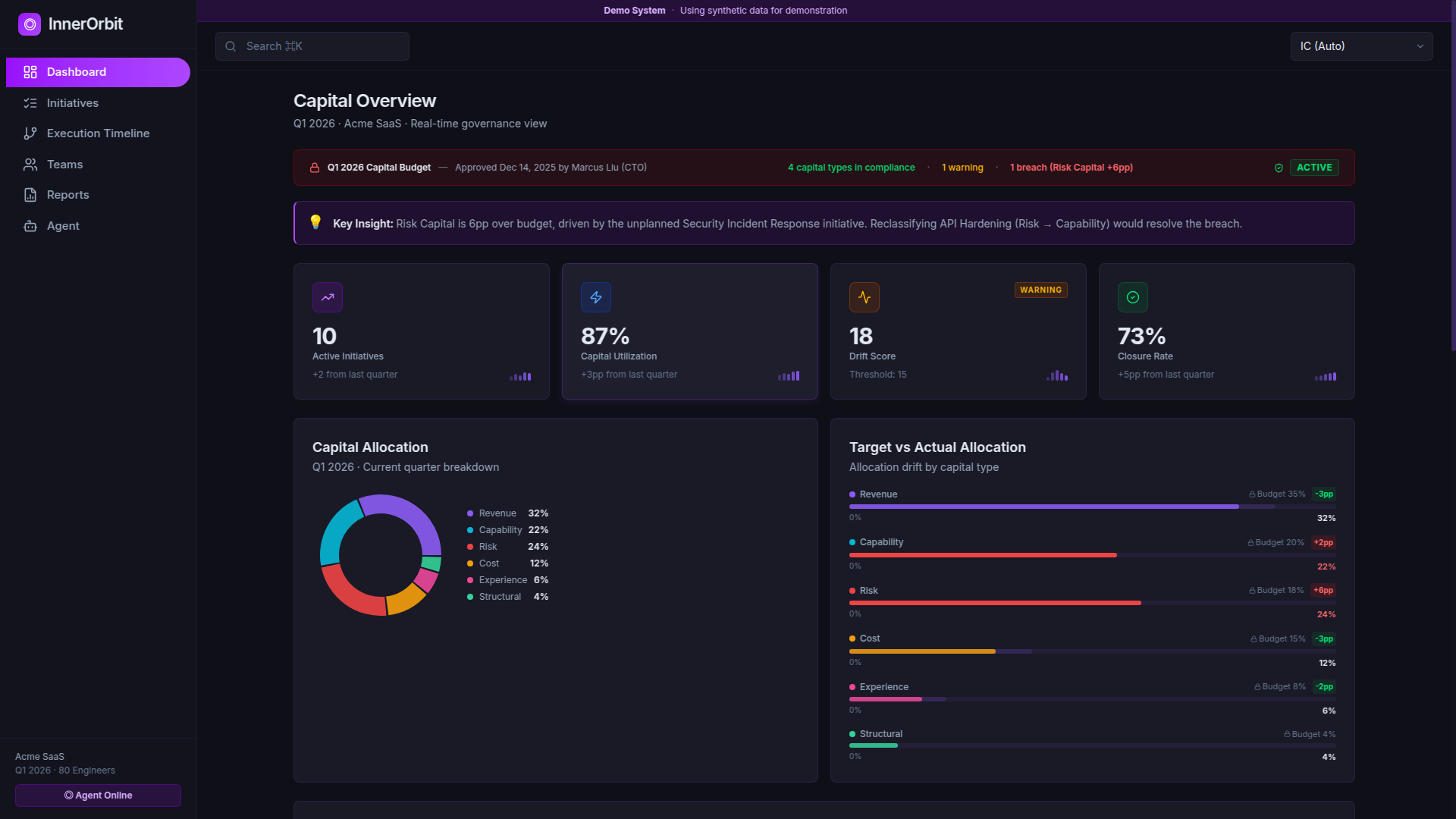Screen dimensions: 1456x819
Task: Open Reports from the sidebar icon
Action: tap(30, 195)
